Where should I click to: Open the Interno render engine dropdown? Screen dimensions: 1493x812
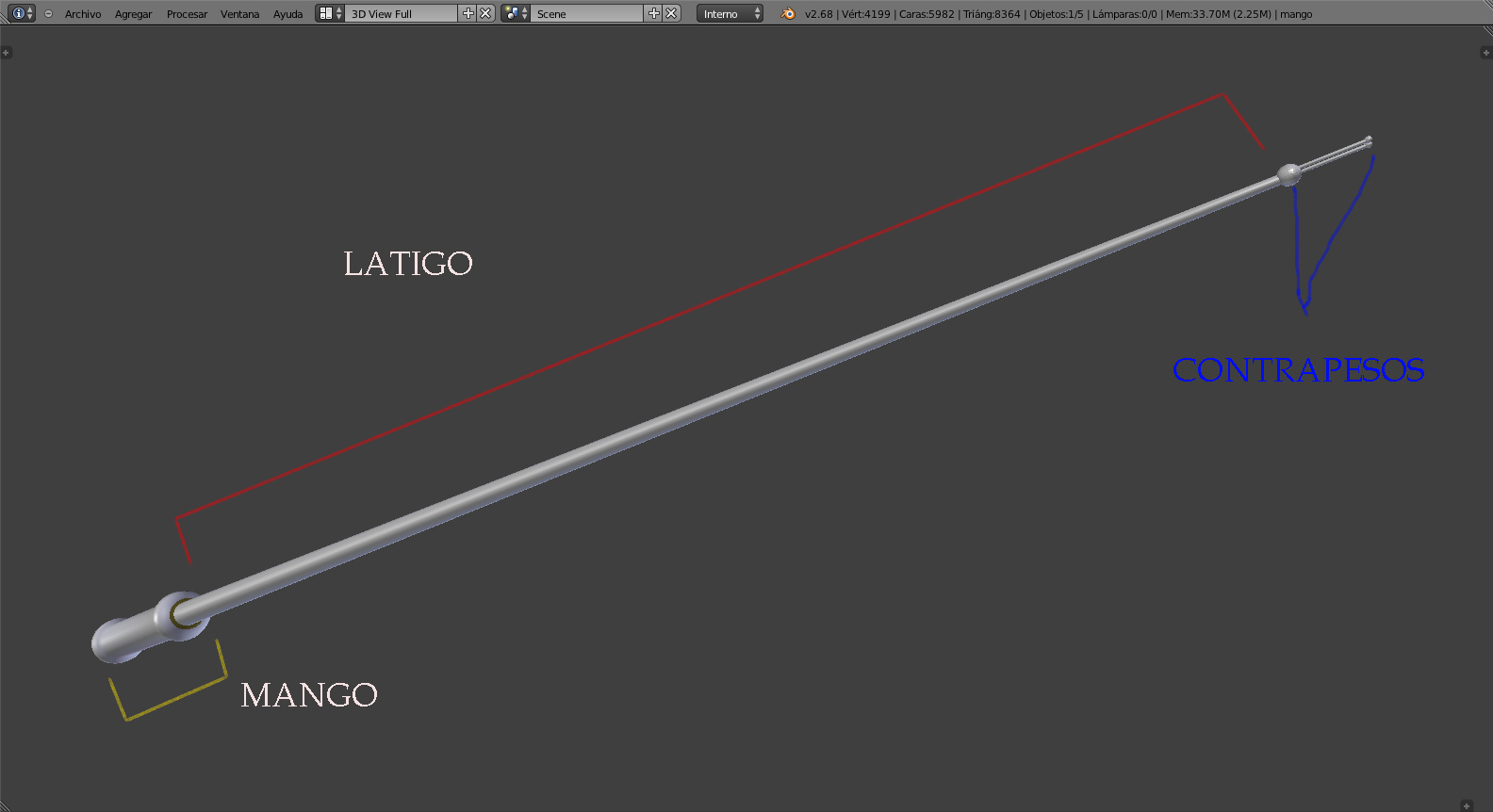pos(730,13)
